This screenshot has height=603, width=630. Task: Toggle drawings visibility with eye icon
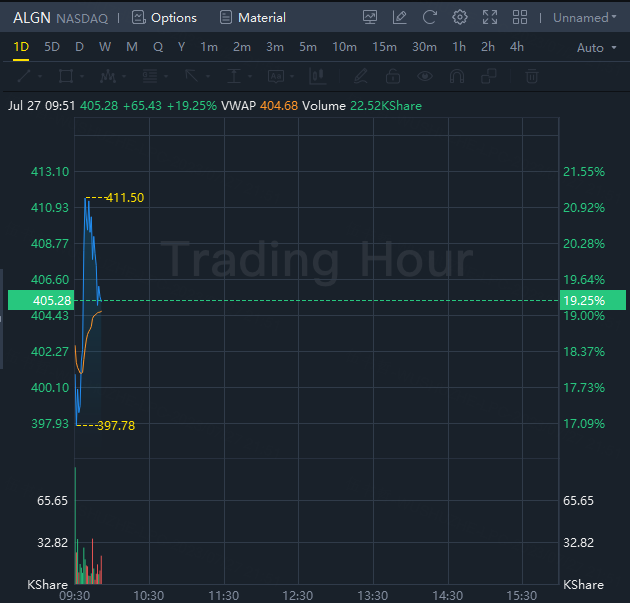pyautogui.click(x=425, y=76)
